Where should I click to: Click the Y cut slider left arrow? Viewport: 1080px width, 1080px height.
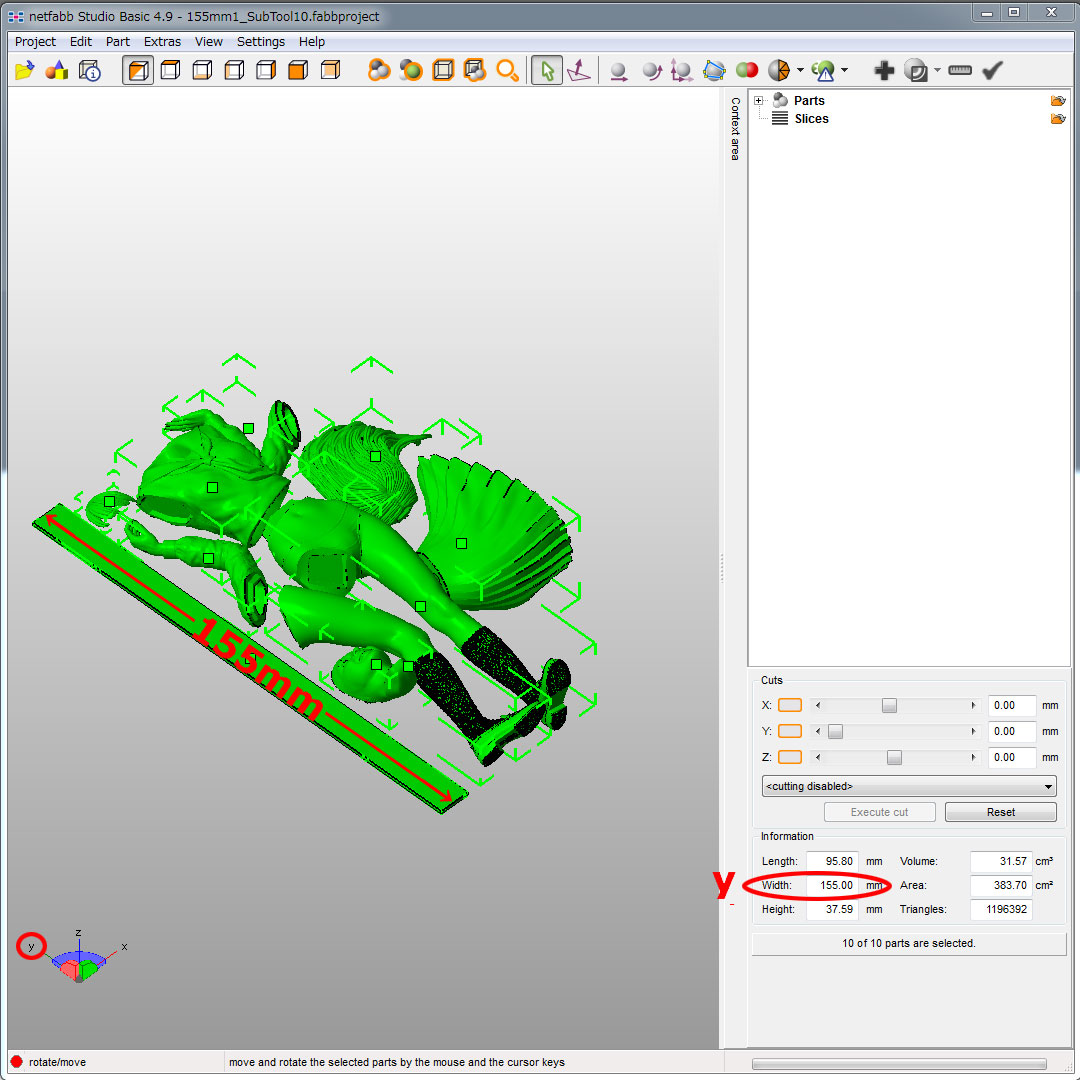pyautogui.click(x=818, y=731)
